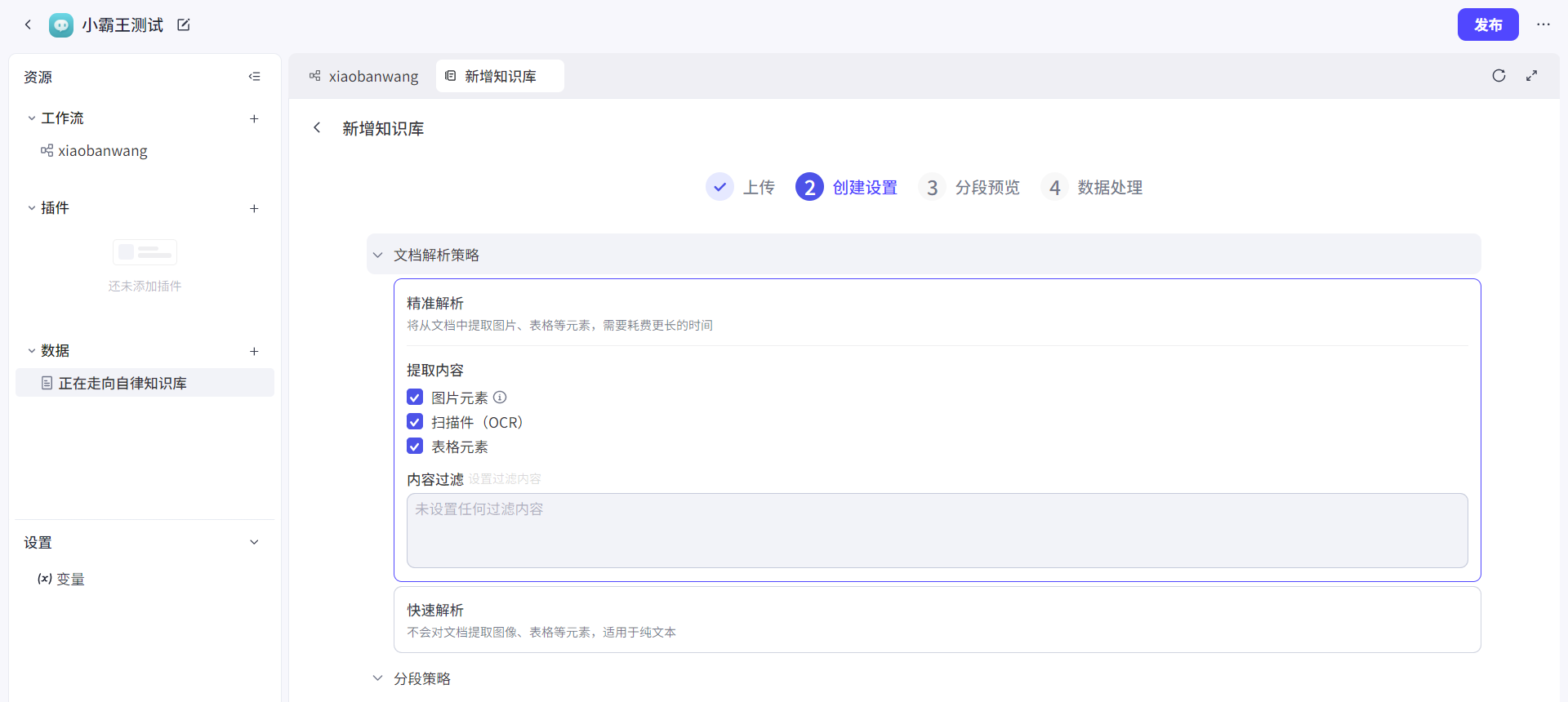This screenshot has height=702, width=1568.
Task: Collapse the 资源 sidebar panel
Action: (x=254, y=77)
